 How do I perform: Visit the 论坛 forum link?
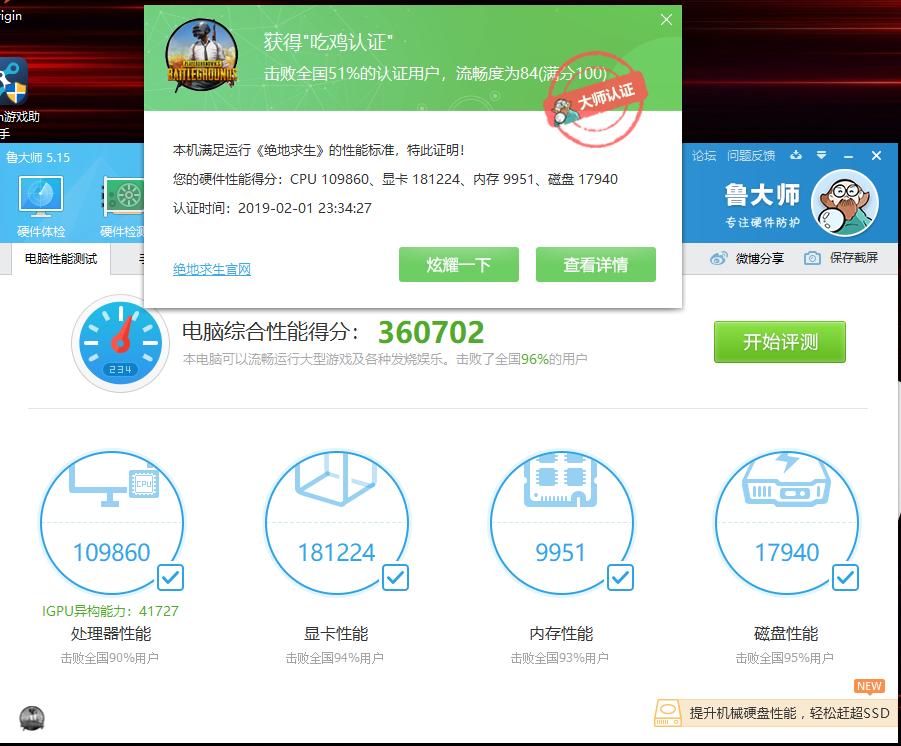coord(703,156)
